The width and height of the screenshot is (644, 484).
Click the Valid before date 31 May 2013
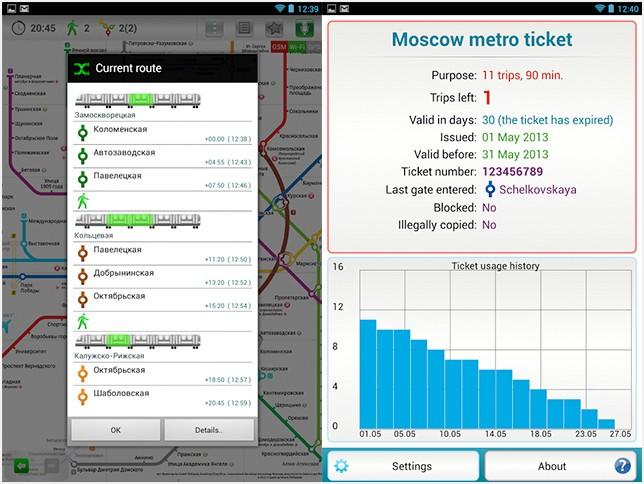pos(515,154)
